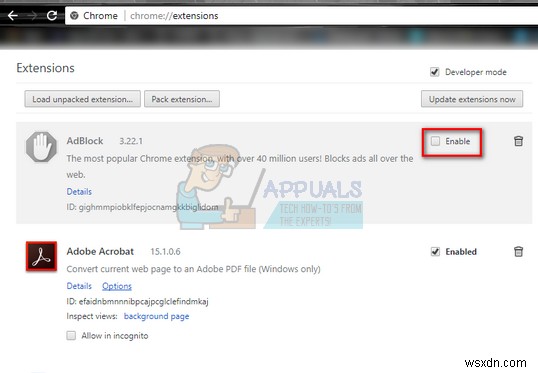This screenshot has height=373, width=538.
Task: Open AdBlock Details link
Action: (x=79, y=191)
